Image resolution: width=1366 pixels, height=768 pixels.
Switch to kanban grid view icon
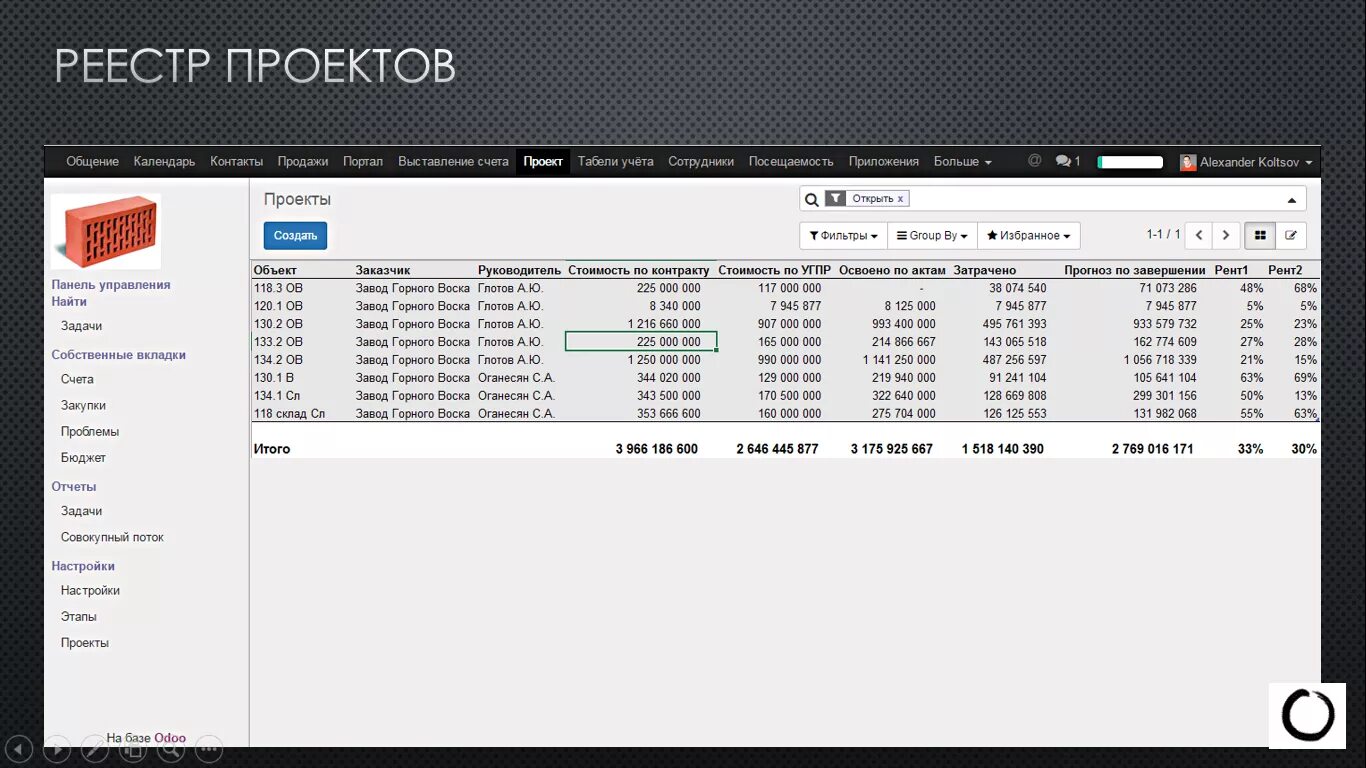coord(1260,235)
